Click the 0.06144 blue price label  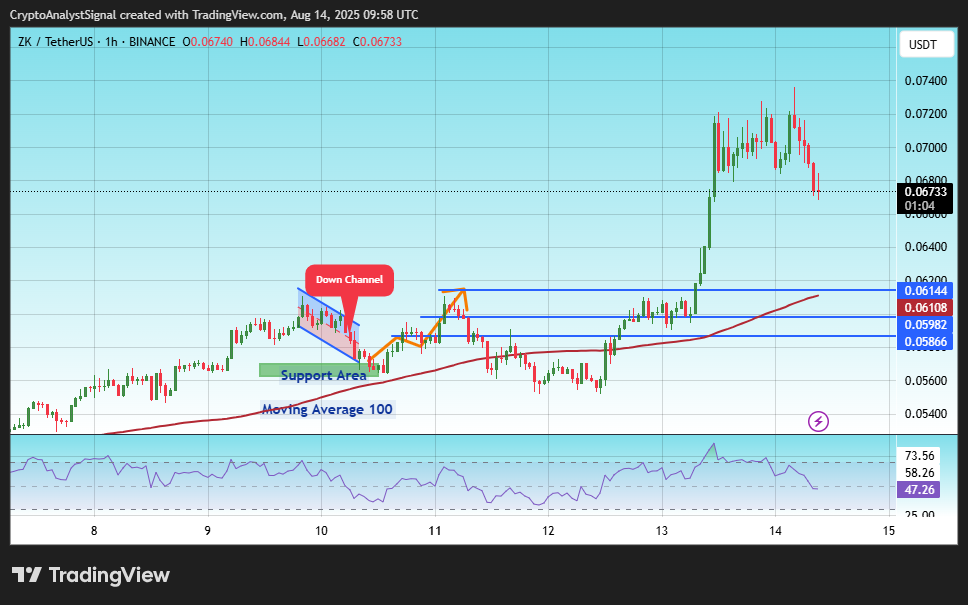[x=925, y=291]
